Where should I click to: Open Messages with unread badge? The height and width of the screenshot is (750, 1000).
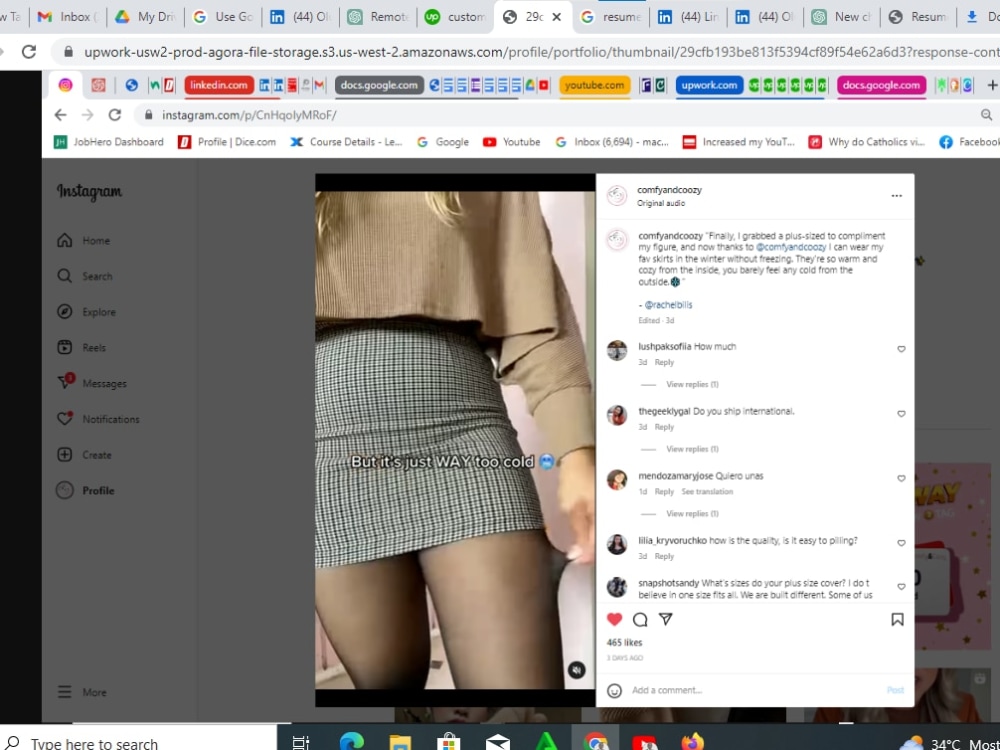pyautogui.click(x=92, y=383)
